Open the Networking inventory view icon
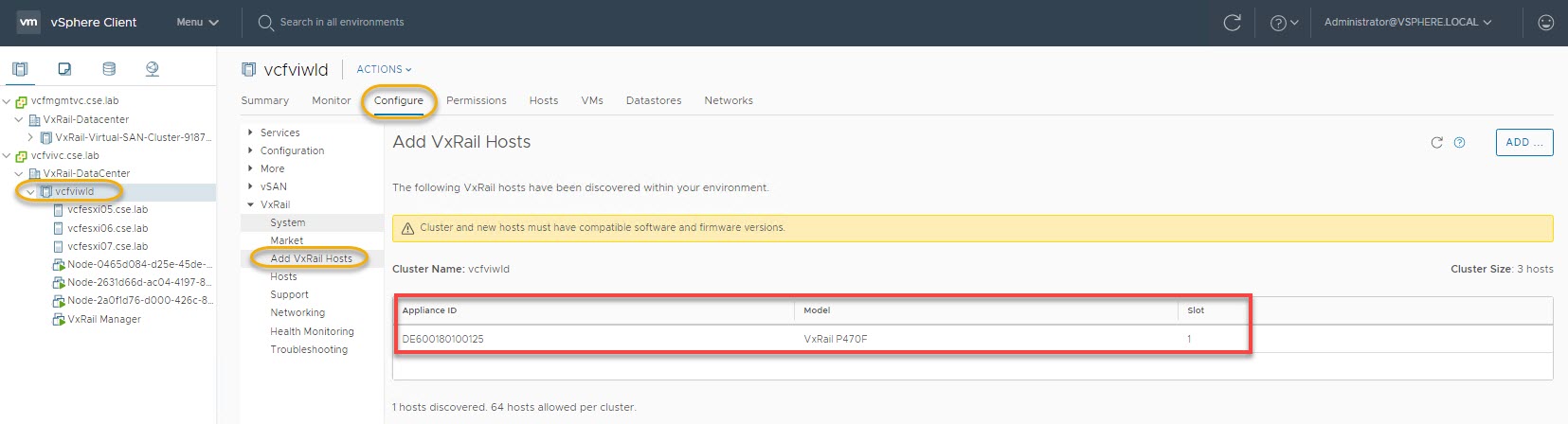1568x424 pixels. (x=153, y=69)
